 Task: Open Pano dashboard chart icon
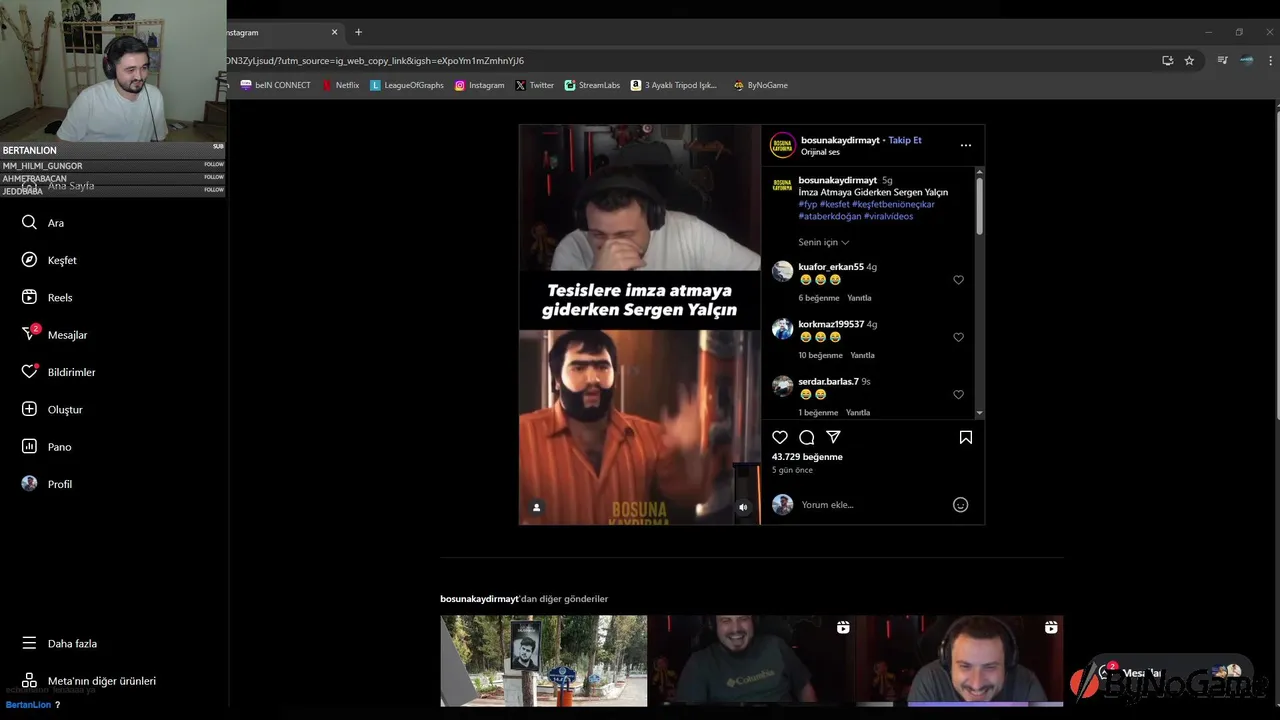(x=29, y=446)
